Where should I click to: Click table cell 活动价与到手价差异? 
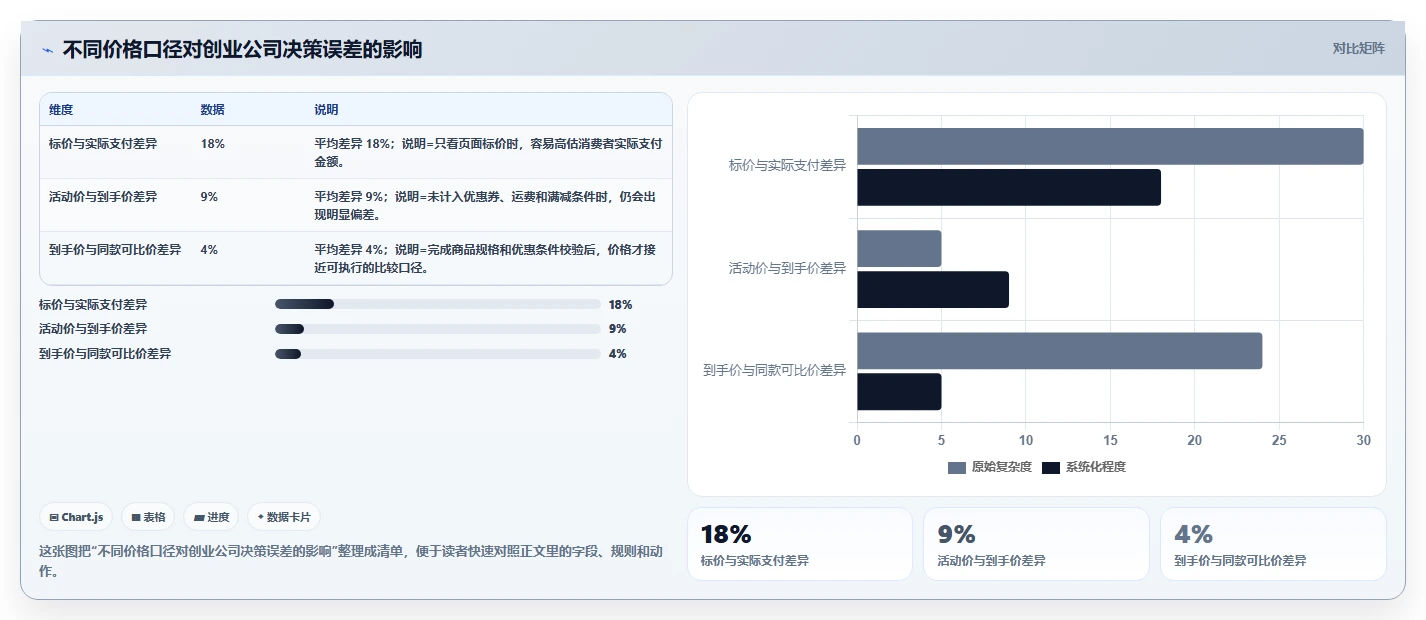(x=103, y=197)
